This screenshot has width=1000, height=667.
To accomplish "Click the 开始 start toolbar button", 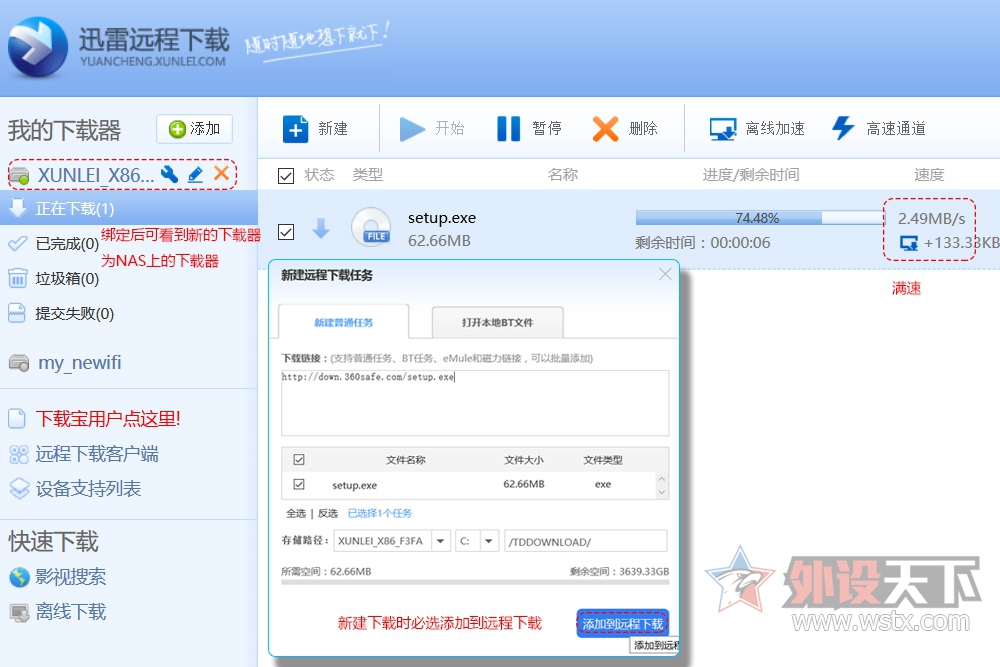I will (432, 129).
